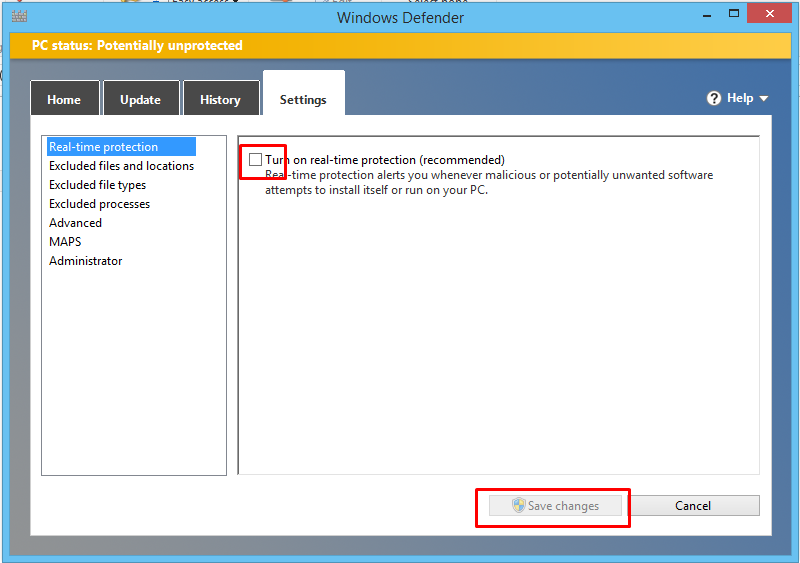This screenshot has height=563, width=800.
Task: Minimize the Windows Defender window
Action: click(x=707, y=15)
